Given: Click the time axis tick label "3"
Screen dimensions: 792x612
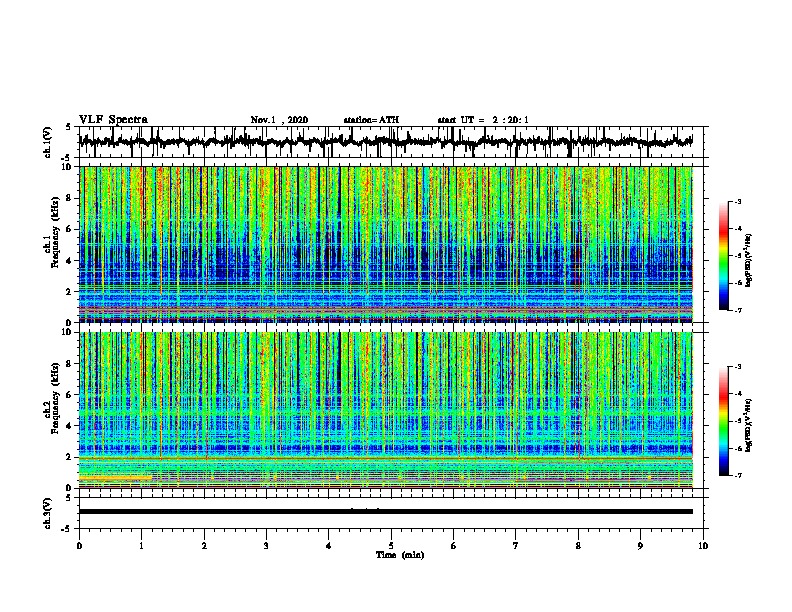Looking at the screenshot, I should [266, 546].
